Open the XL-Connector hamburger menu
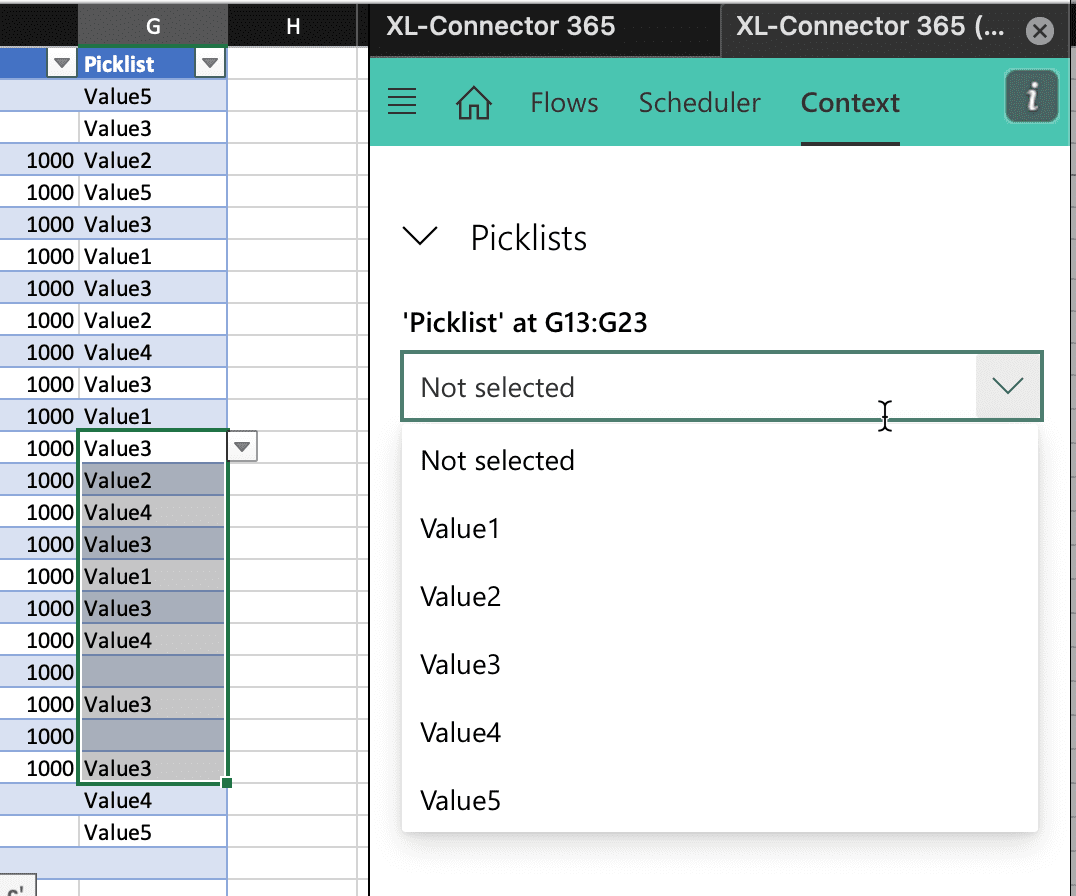Viewport: 1076px width, 896px height. tap(401, 100)
